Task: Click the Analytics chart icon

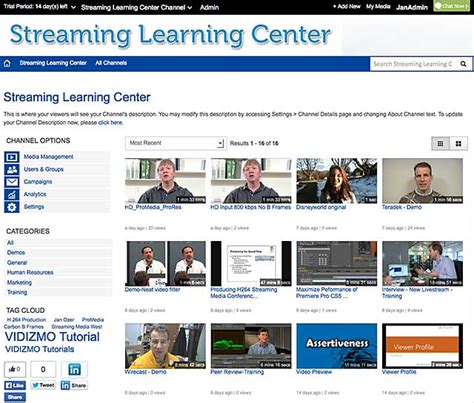Action: pos(12,194)
